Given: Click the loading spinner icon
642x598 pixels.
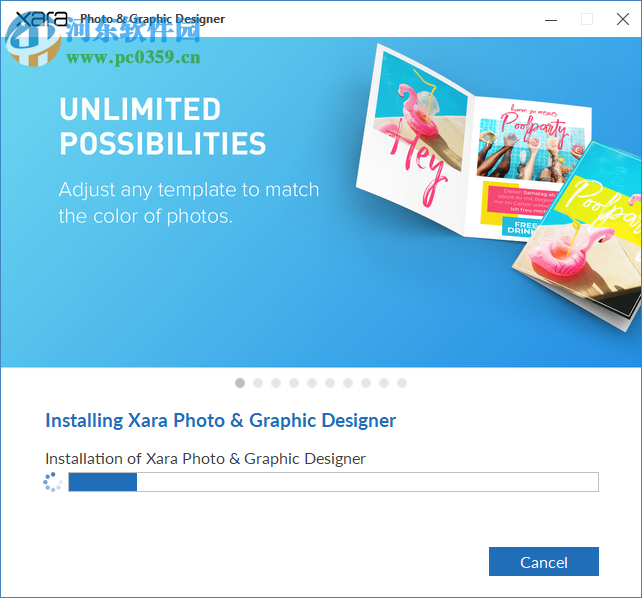Looking at the screenshot, I should [53, 482].
